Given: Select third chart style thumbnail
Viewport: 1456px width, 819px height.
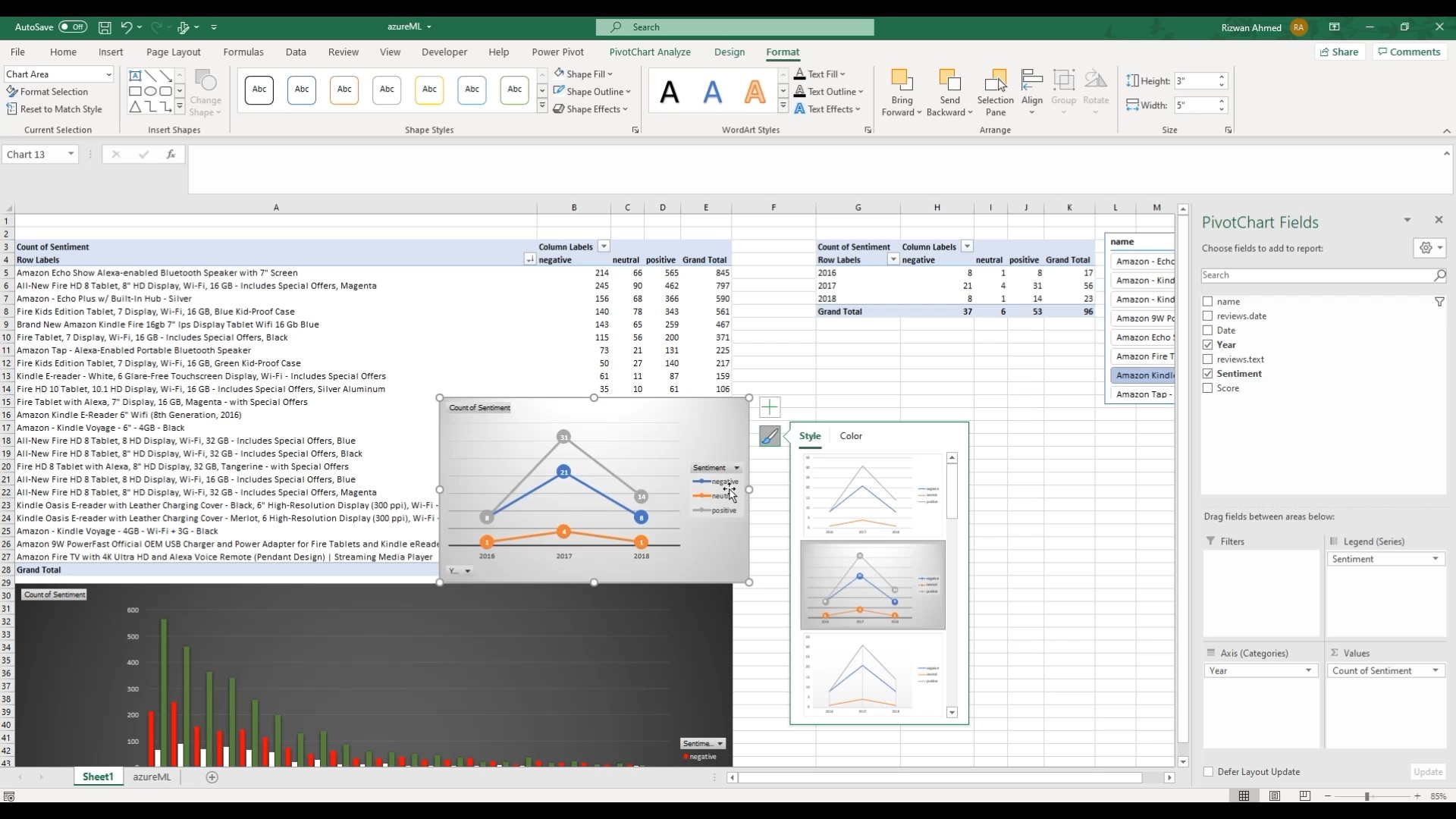Looking at the screenshot, I should (873, 675).
